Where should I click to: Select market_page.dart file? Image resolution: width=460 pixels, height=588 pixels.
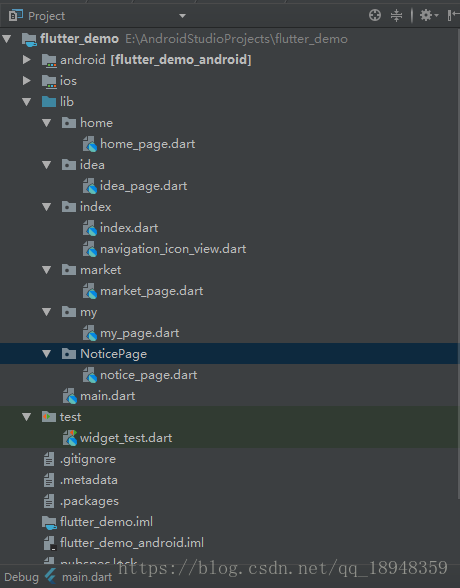[151, 291]
